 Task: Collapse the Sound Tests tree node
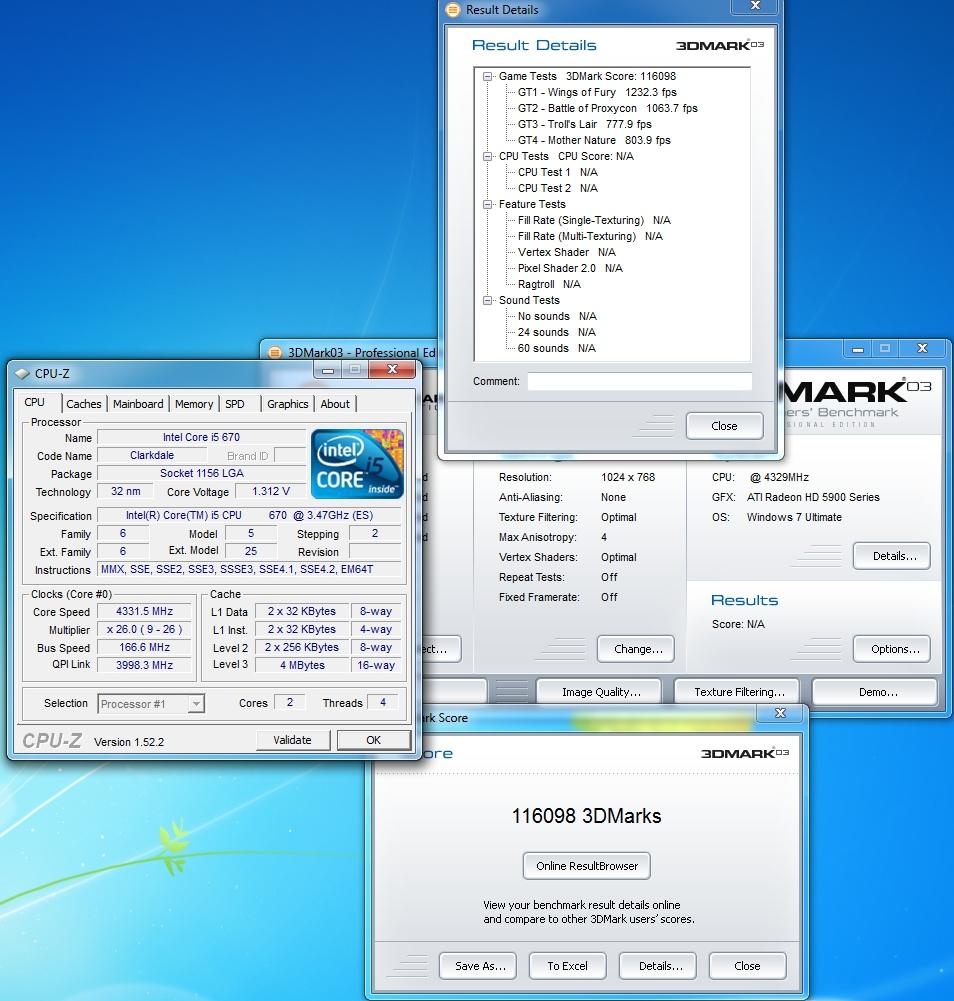pos(488,300)
